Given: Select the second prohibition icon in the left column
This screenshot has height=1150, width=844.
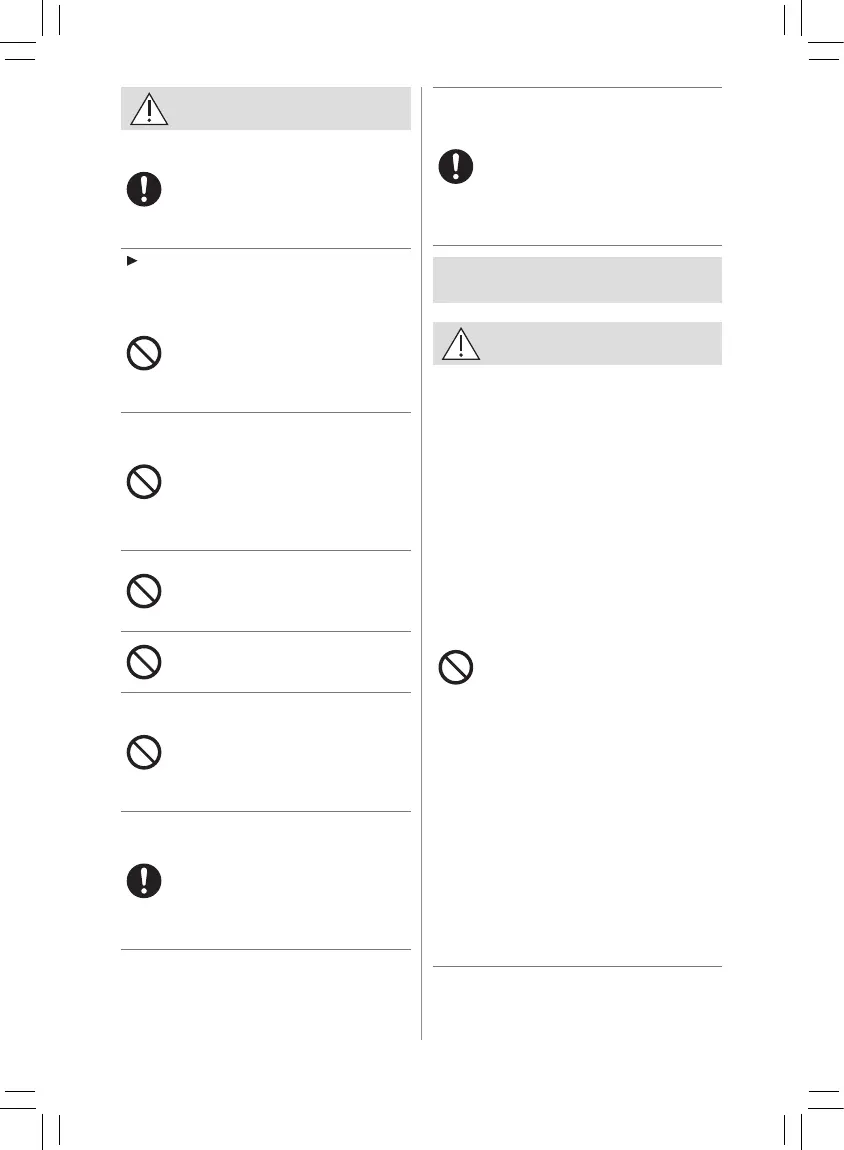Looking at the screenshot, I should (x=144, y=484).
